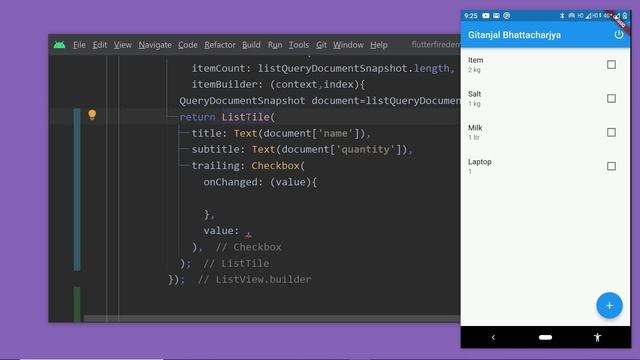Open the Refactor menu
The height and width of the screenshot is (360, 640).
click(220, 45)
